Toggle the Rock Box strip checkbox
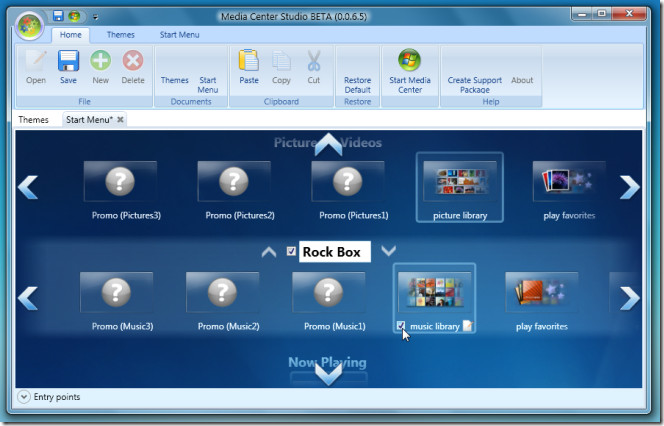The height and width of the screenshot is (426, 664). point(291,251)
